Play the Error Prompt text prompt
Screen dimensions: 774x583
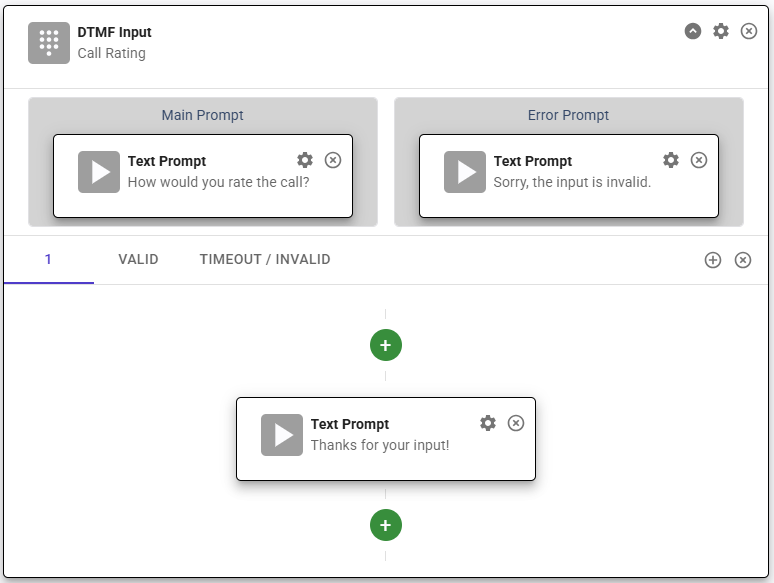click(465, 172)
